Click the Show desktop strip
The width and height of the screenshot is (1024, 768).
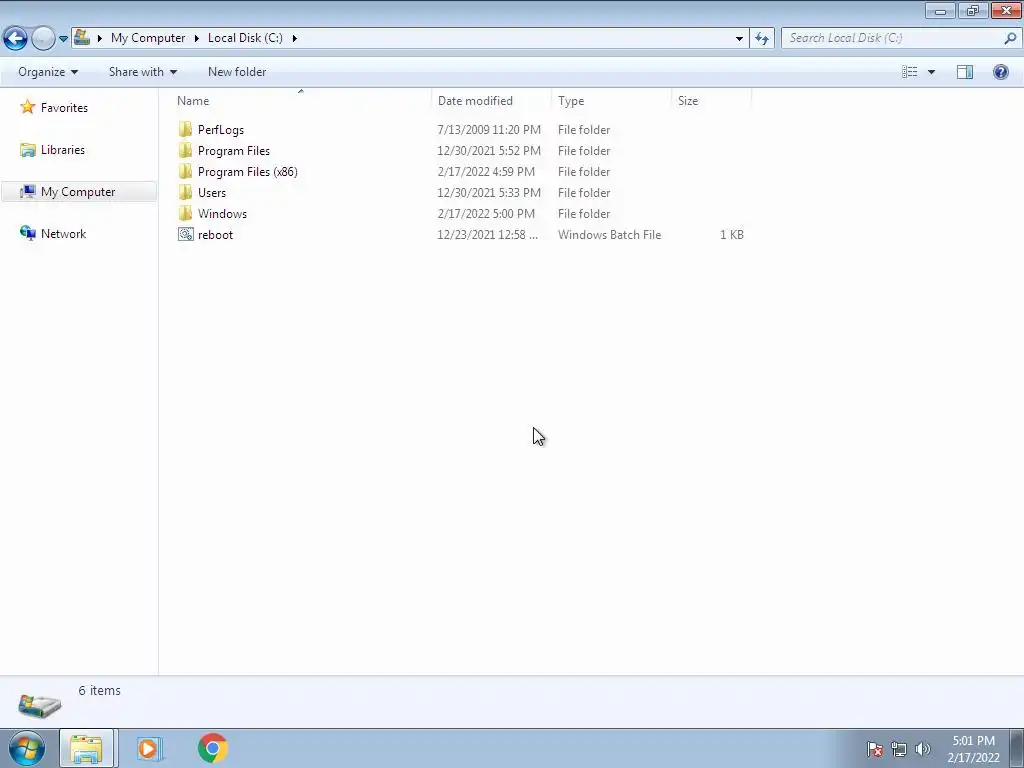point(1017,749)
